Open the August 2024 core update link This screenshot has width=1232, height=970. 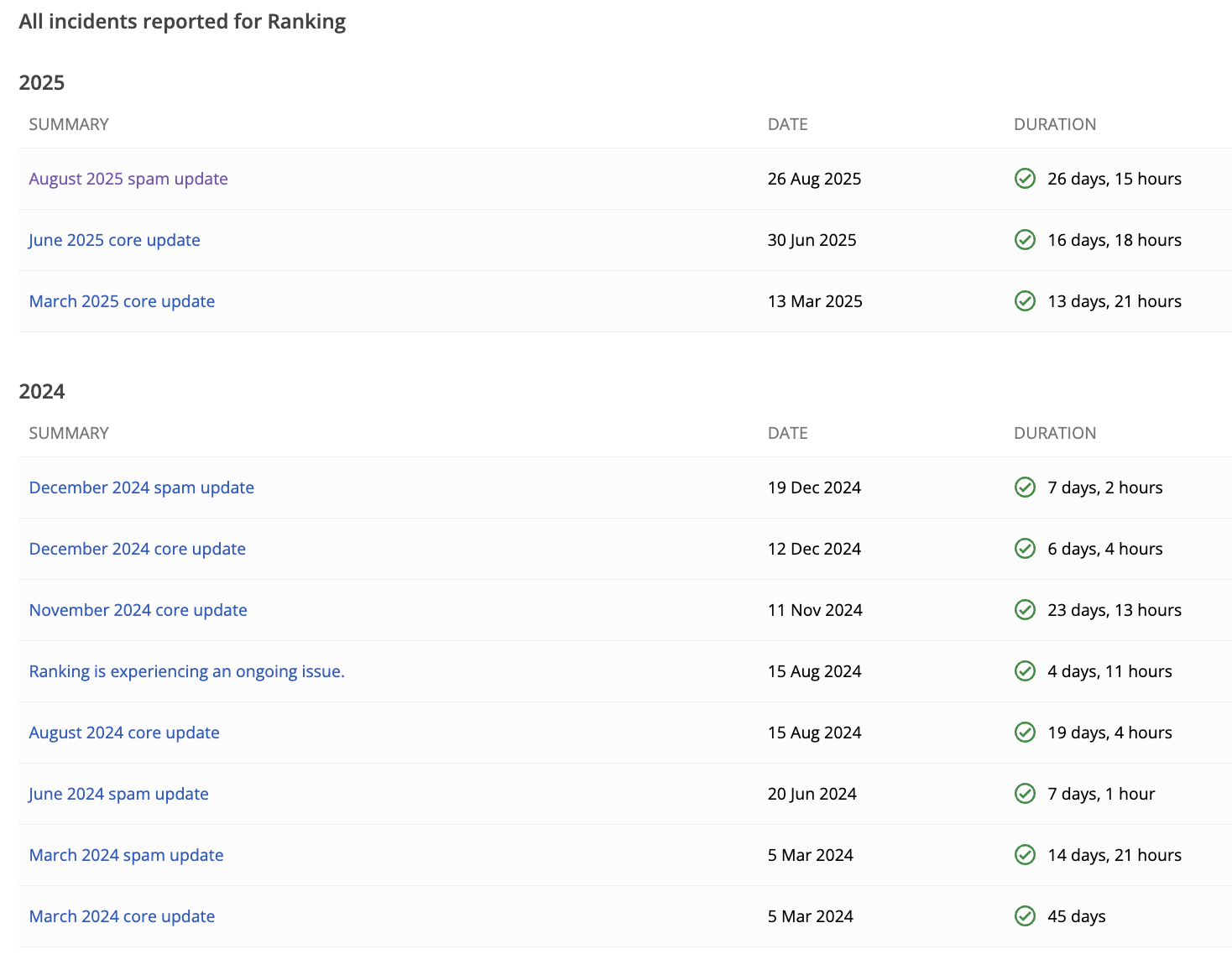click(x=124, y=733)
